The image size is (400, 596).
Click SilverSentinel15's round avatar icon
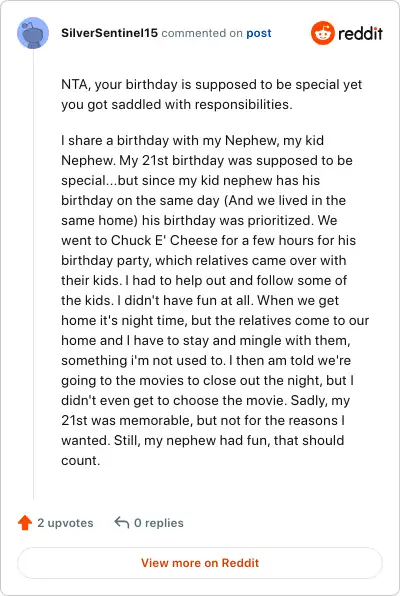click(x=33, y=33)
